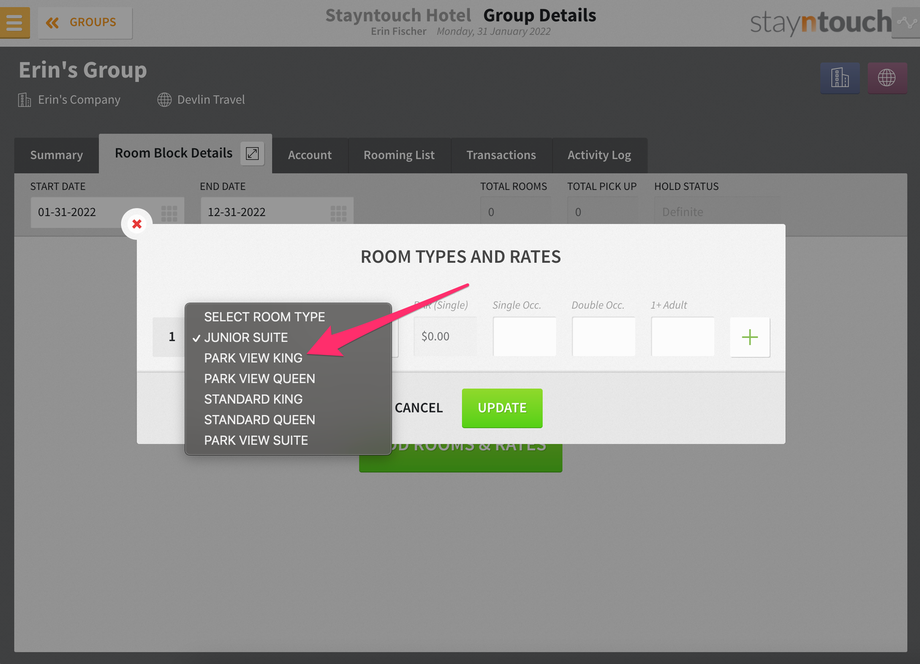Open the Account tab
The height and width of the screenshot is (664, 920).
coord(310,155)
